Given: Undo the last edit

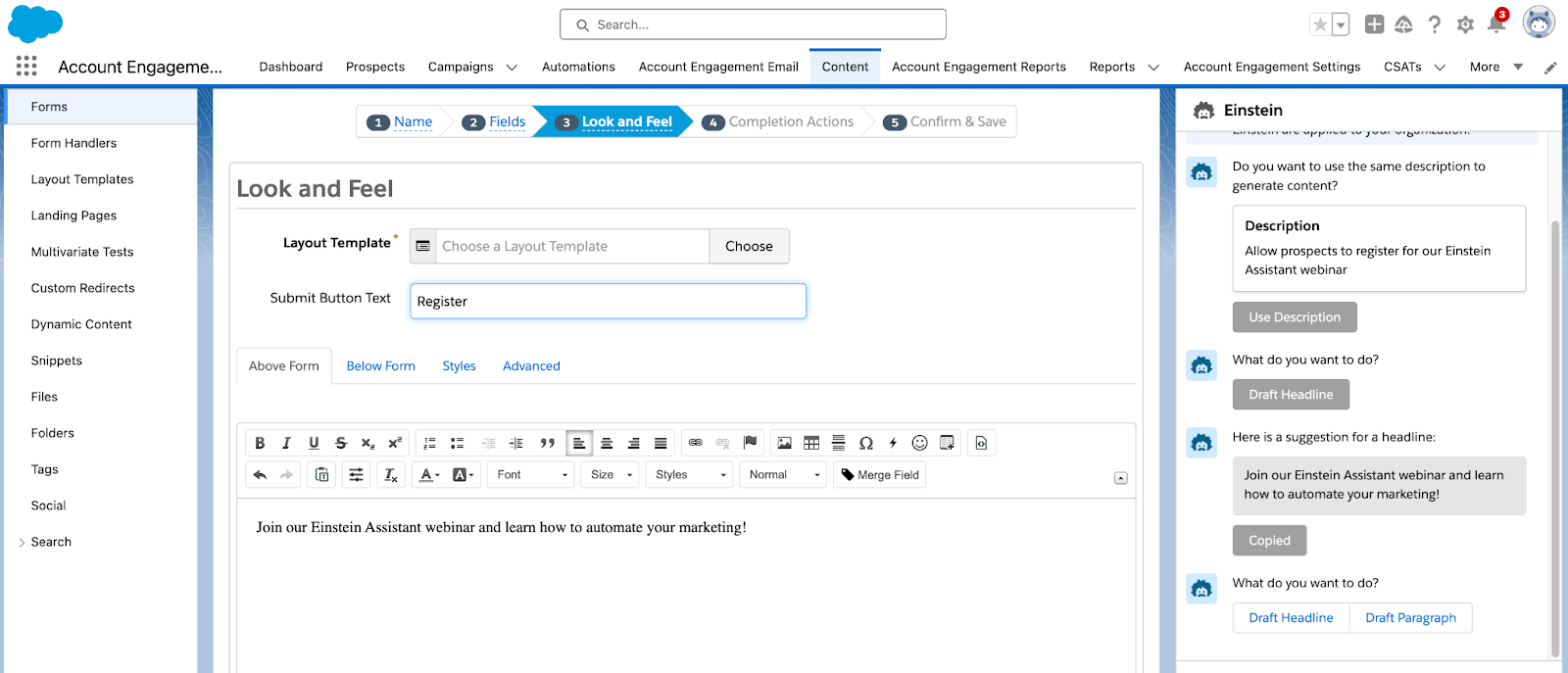Looking at the screenshot, I should click(x=260, y=474).
